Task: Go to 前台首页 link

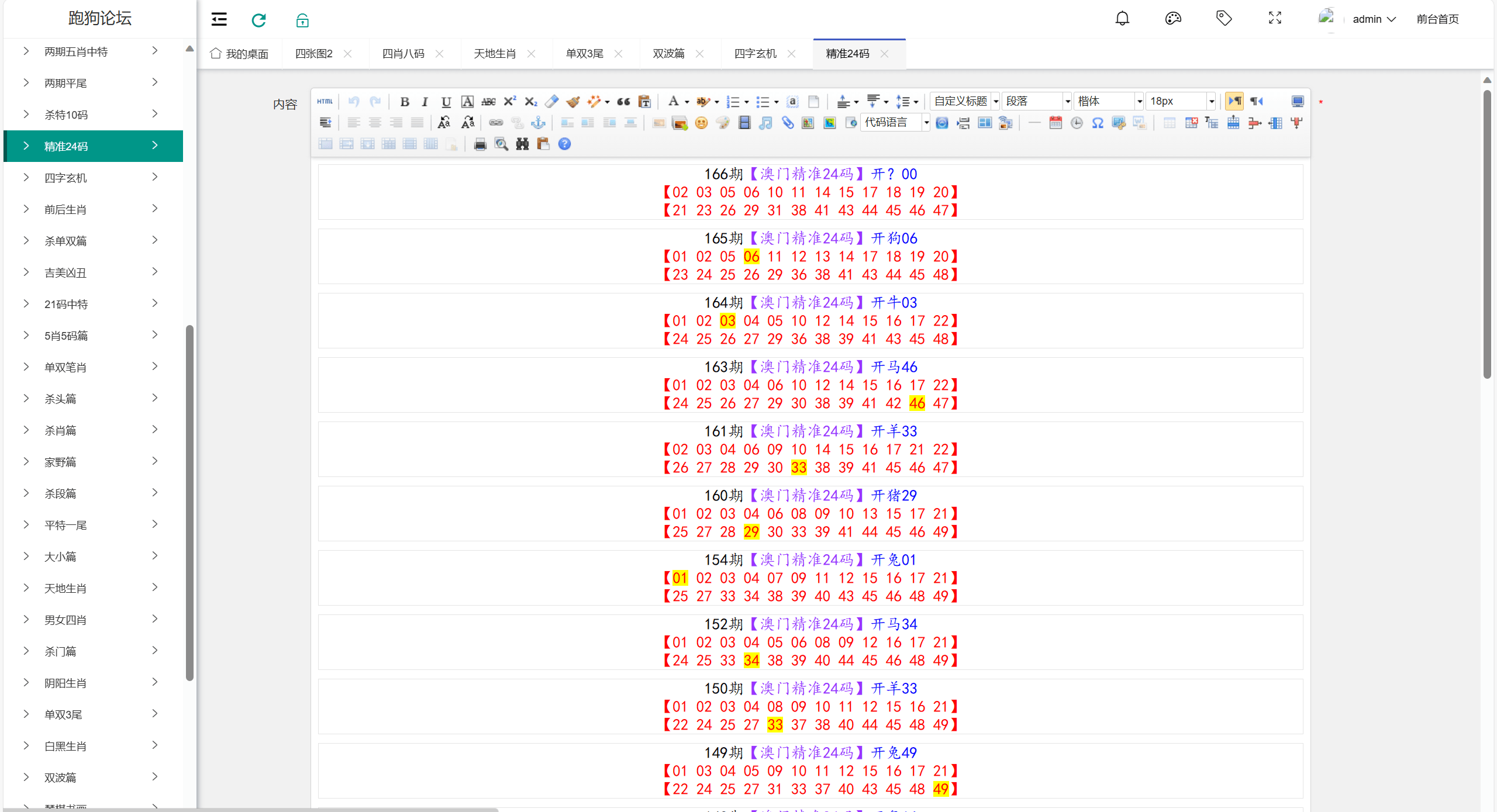Action: click(1437, 19)
